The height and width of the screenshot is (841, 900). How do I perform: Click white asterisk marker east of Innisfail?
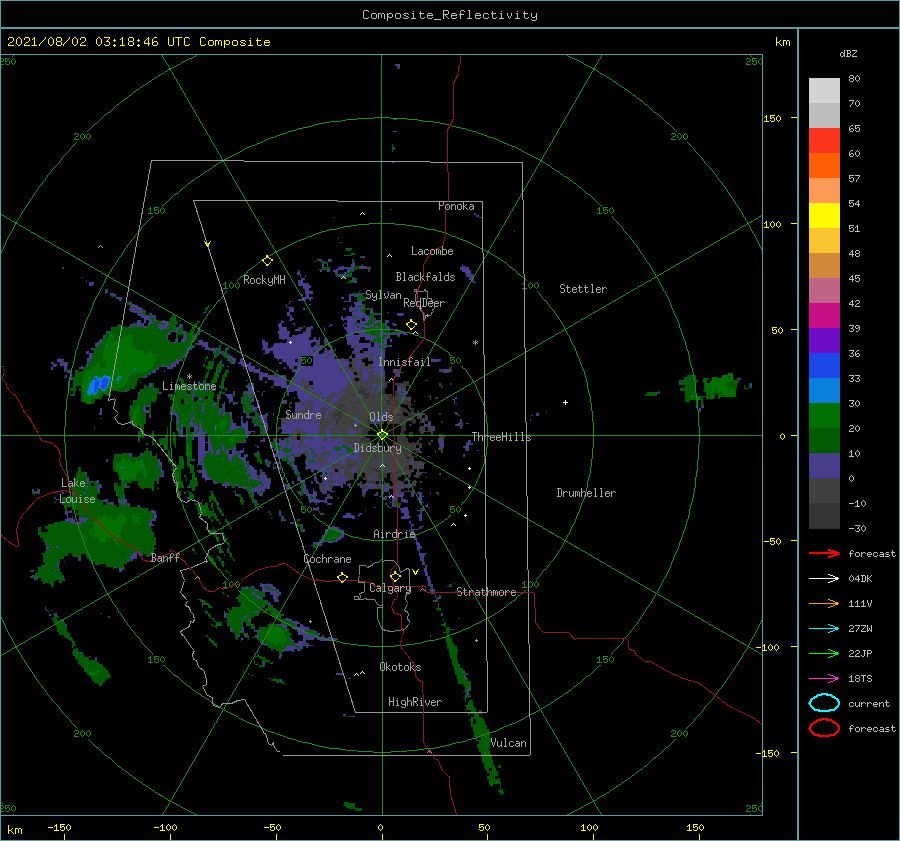(475, 343)
